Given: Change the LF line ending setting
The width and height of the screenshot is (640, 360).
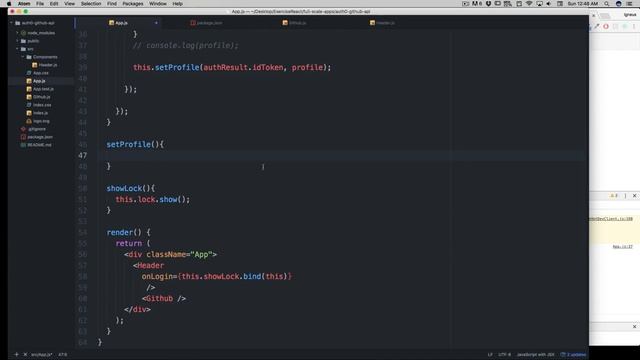Looking at the screenshot, I should pyautogui.click(x=490, y=355).
